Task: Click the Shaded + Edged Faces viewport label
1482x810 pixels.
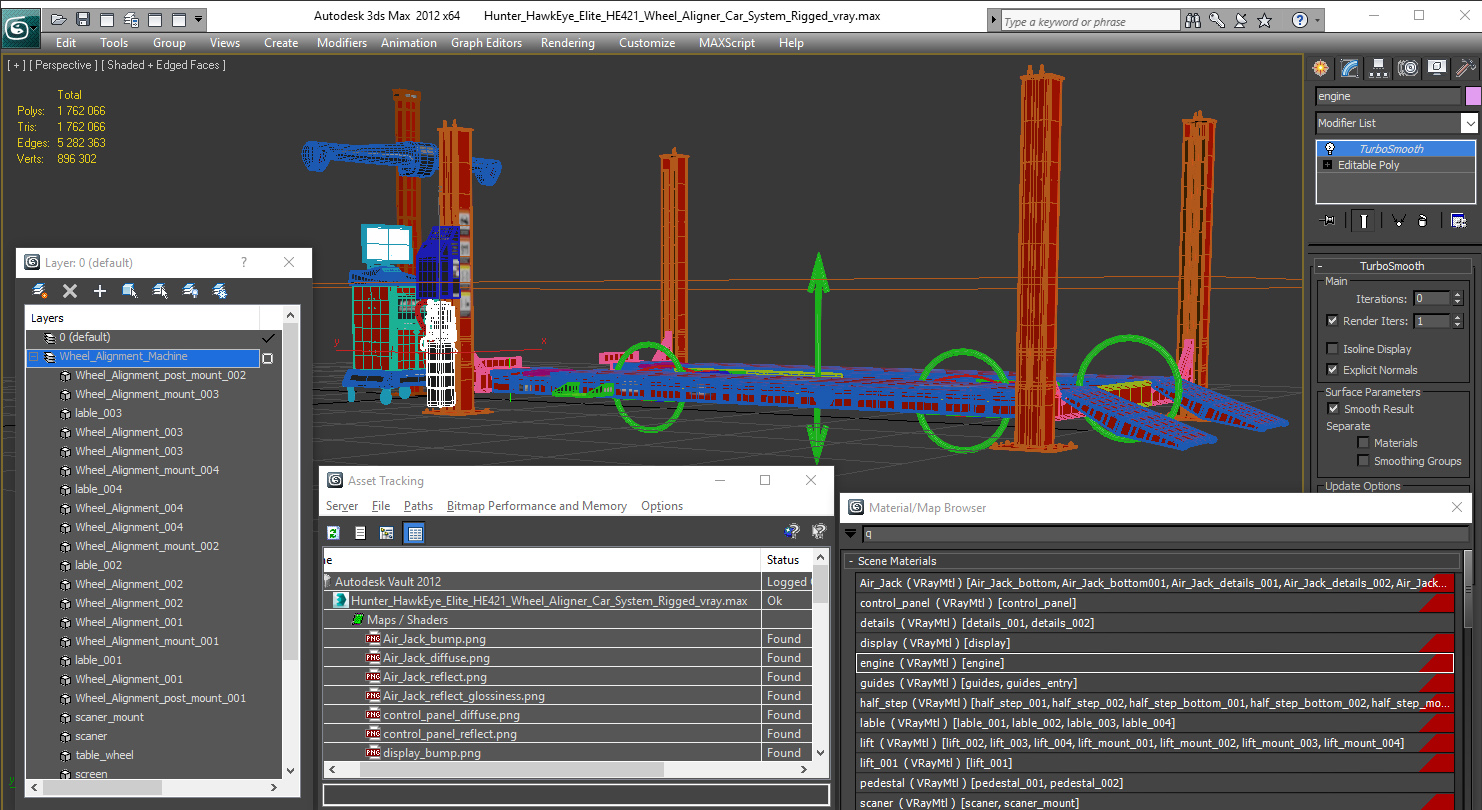Action: click(166, 65)
